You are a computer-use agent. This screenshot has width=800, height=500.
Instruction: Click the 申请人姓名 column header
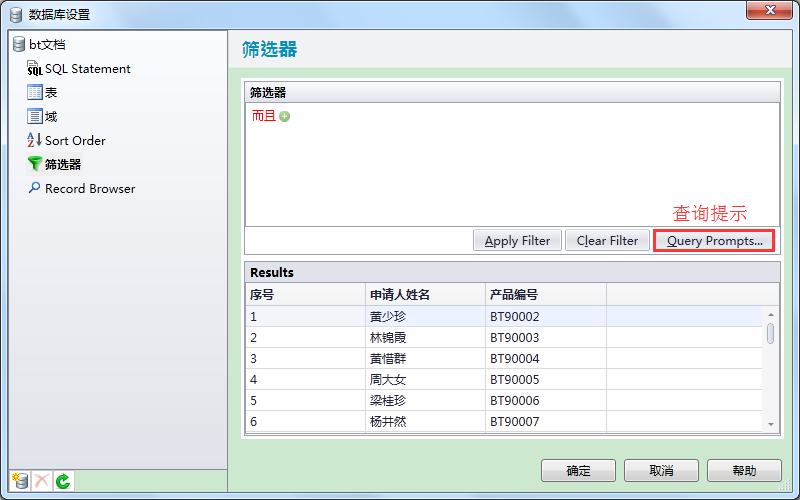tap(426, 294)
